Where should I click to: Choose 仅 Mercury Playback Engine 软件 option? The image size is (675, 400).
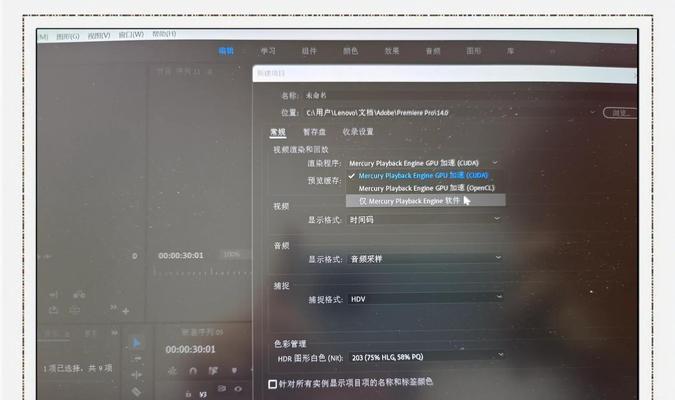coord(425,201)
